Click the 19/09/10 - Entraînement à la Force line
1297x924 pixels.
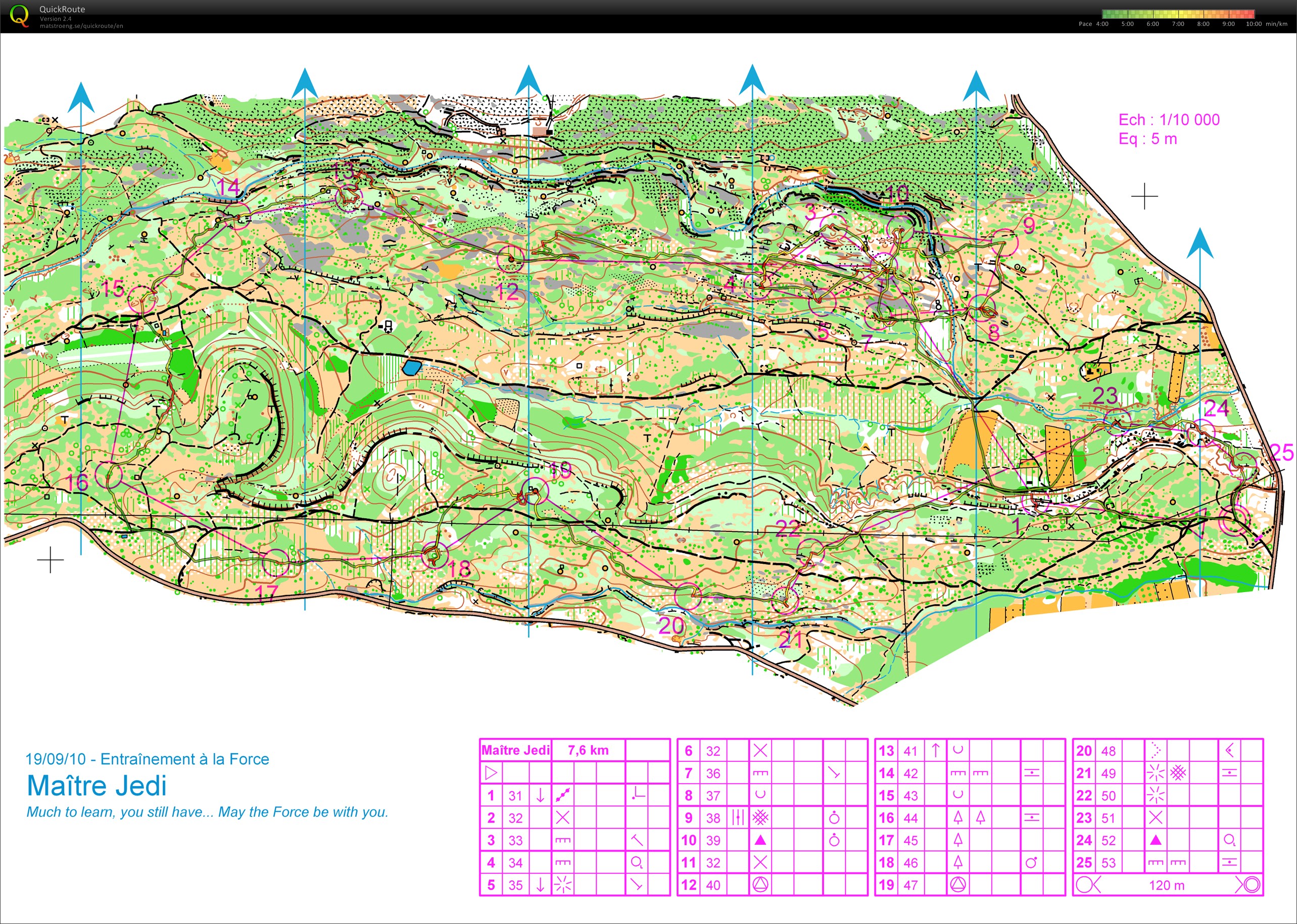point(148,758)
